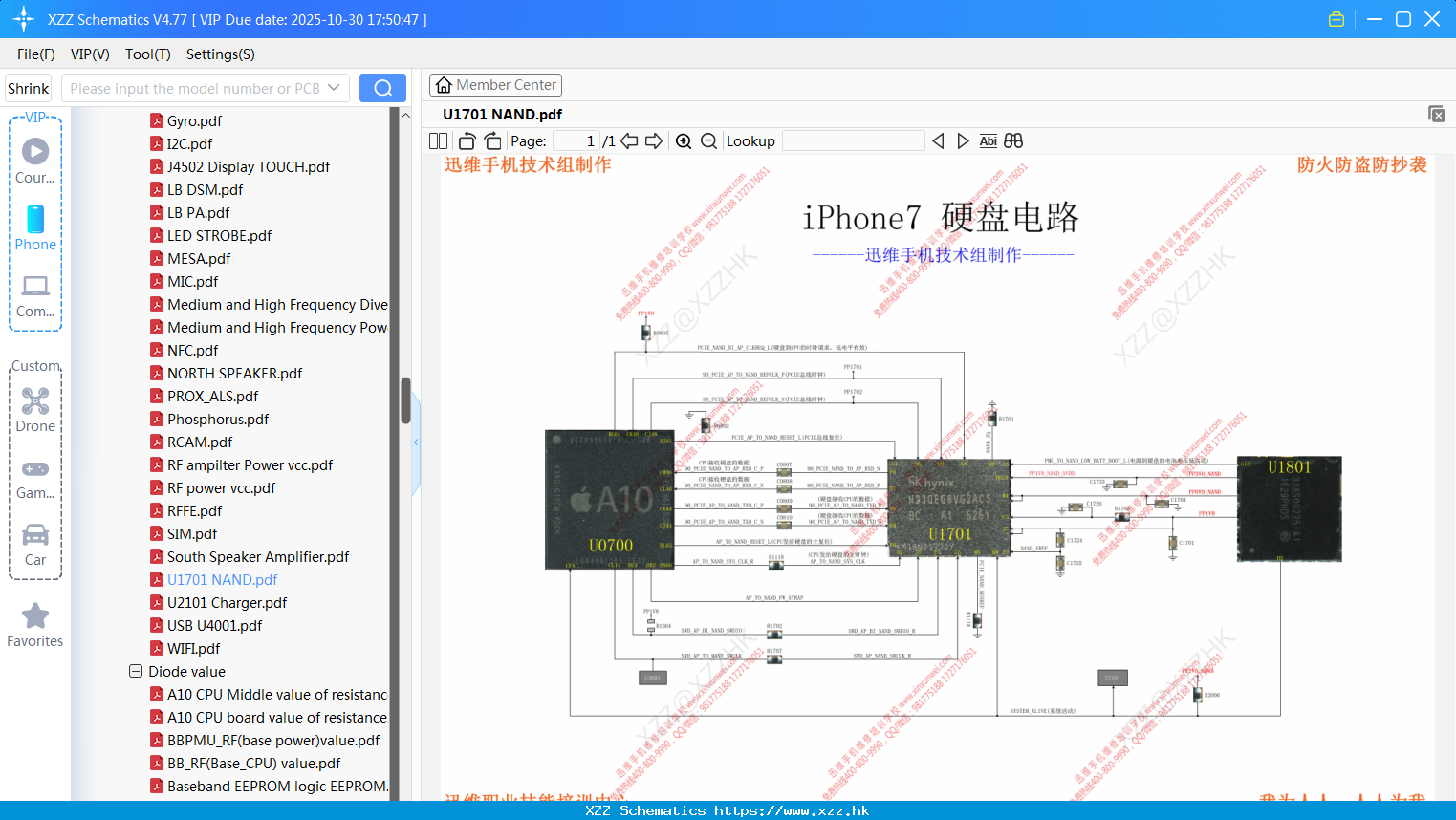Open the Game console category

click(x=35, y=478)
